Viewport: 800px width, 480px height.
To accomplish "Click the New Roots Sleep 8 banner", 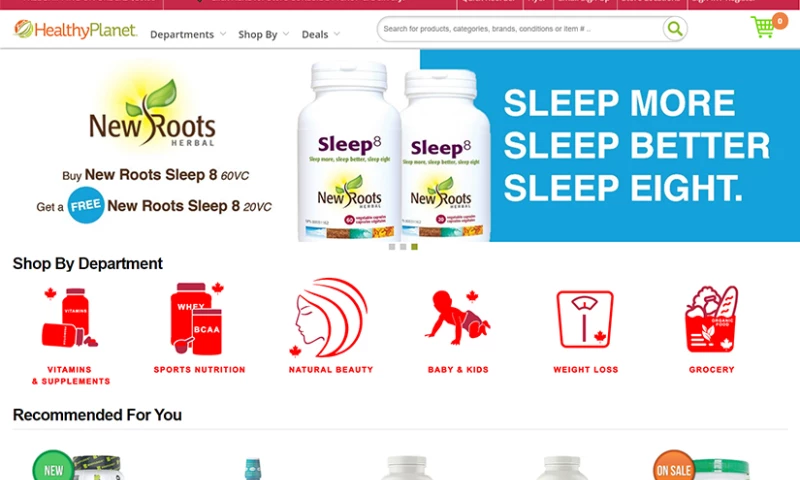I will click(400, 145).
